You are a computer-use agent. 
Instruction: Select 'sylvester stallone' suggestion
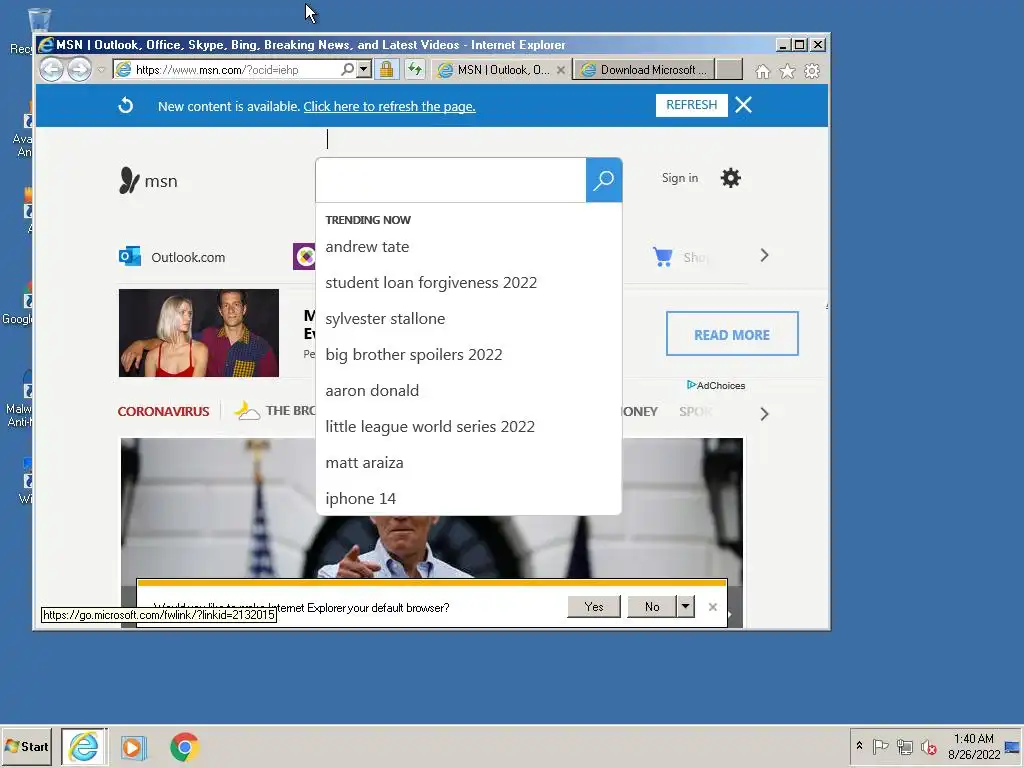coord(385,319)
